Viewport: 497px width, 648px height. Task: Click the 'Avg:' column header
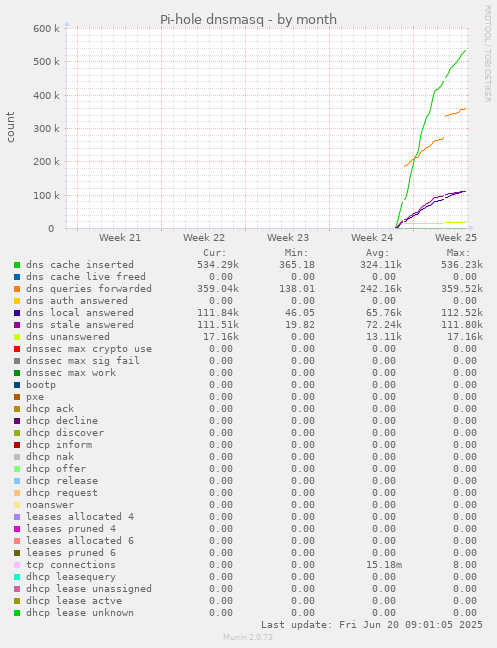[x=378, y=253]
